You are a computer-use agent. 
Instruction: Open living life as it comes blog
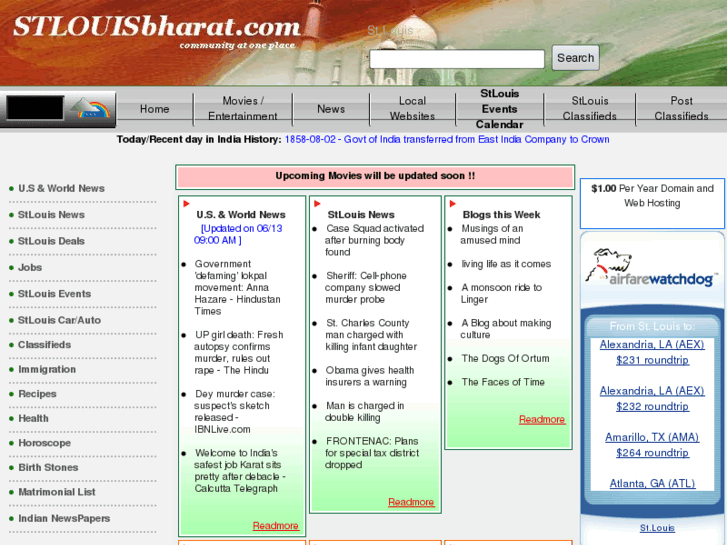[506, 264]
